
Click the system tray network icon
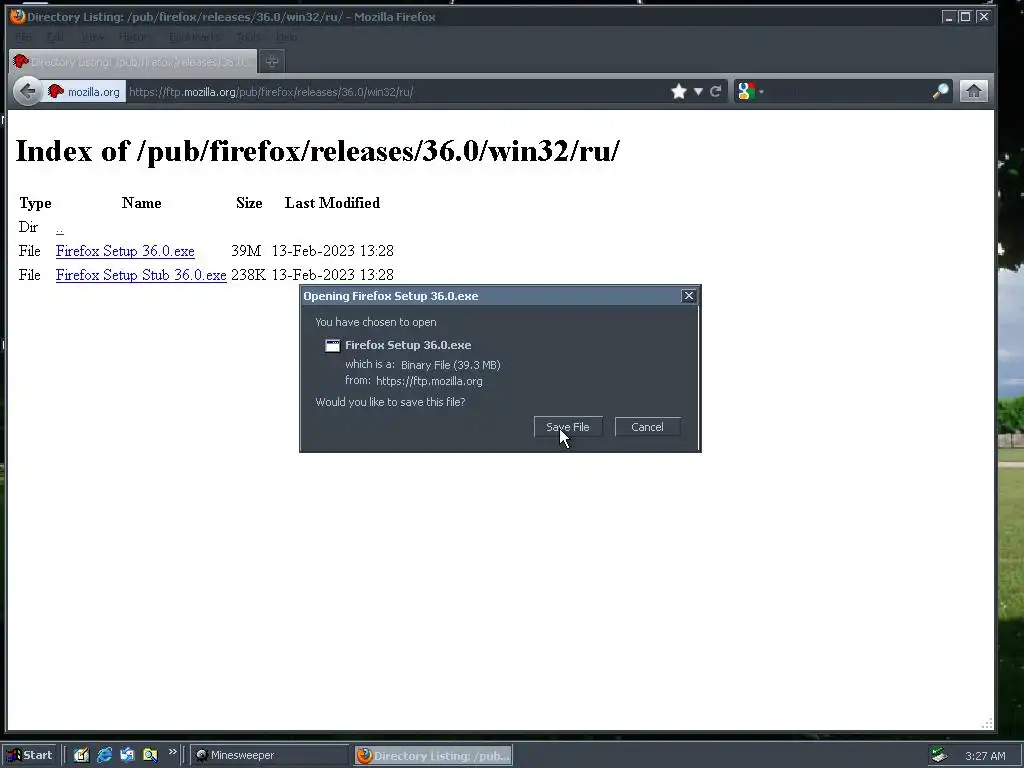pos(939,755)
